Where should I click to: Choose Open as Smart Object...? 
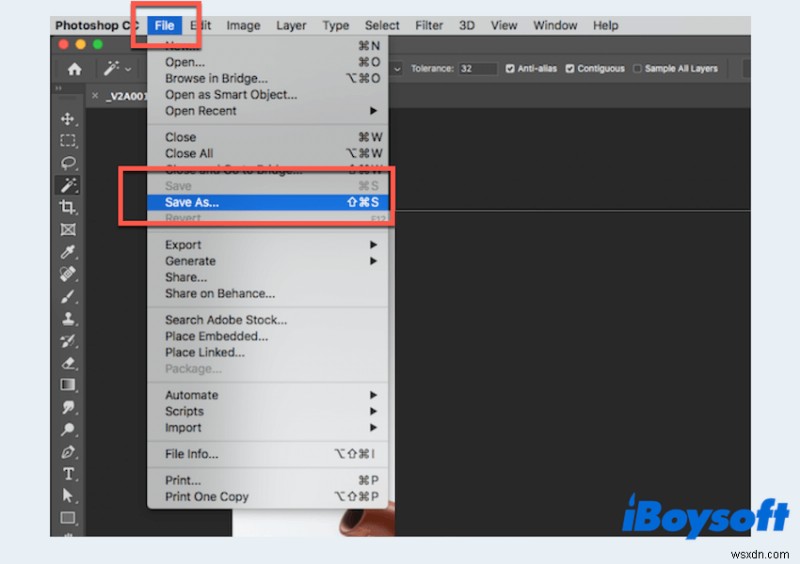coord(268,94)
